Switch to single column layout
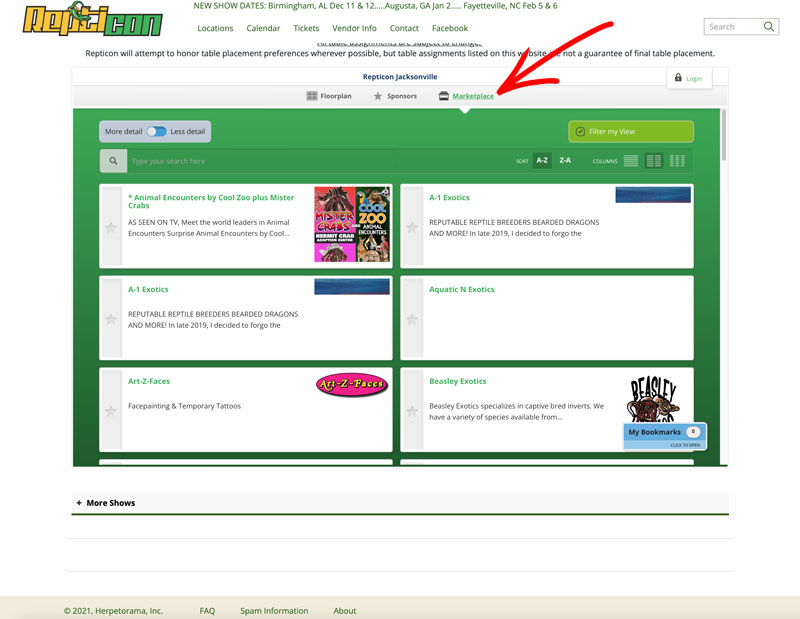The width and height of the screenshot is (800, 619). coord(631,160)
